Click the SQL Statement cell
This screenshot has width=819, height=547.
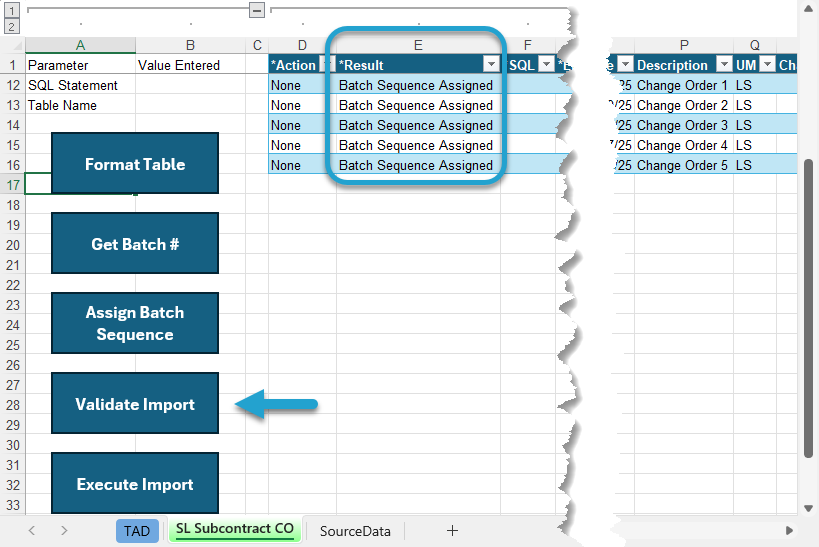click(x=80, y=85)
